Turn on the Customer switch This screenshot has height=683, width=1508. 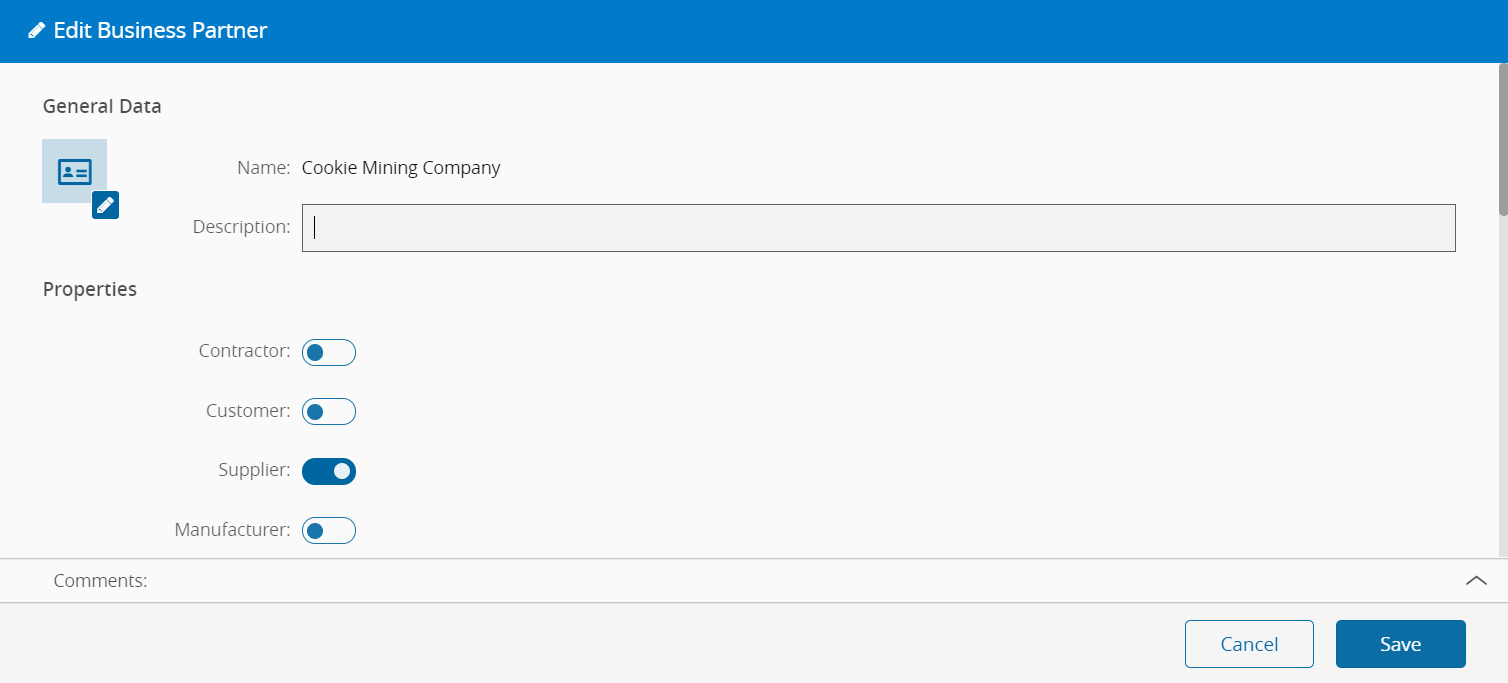[329, 411]
